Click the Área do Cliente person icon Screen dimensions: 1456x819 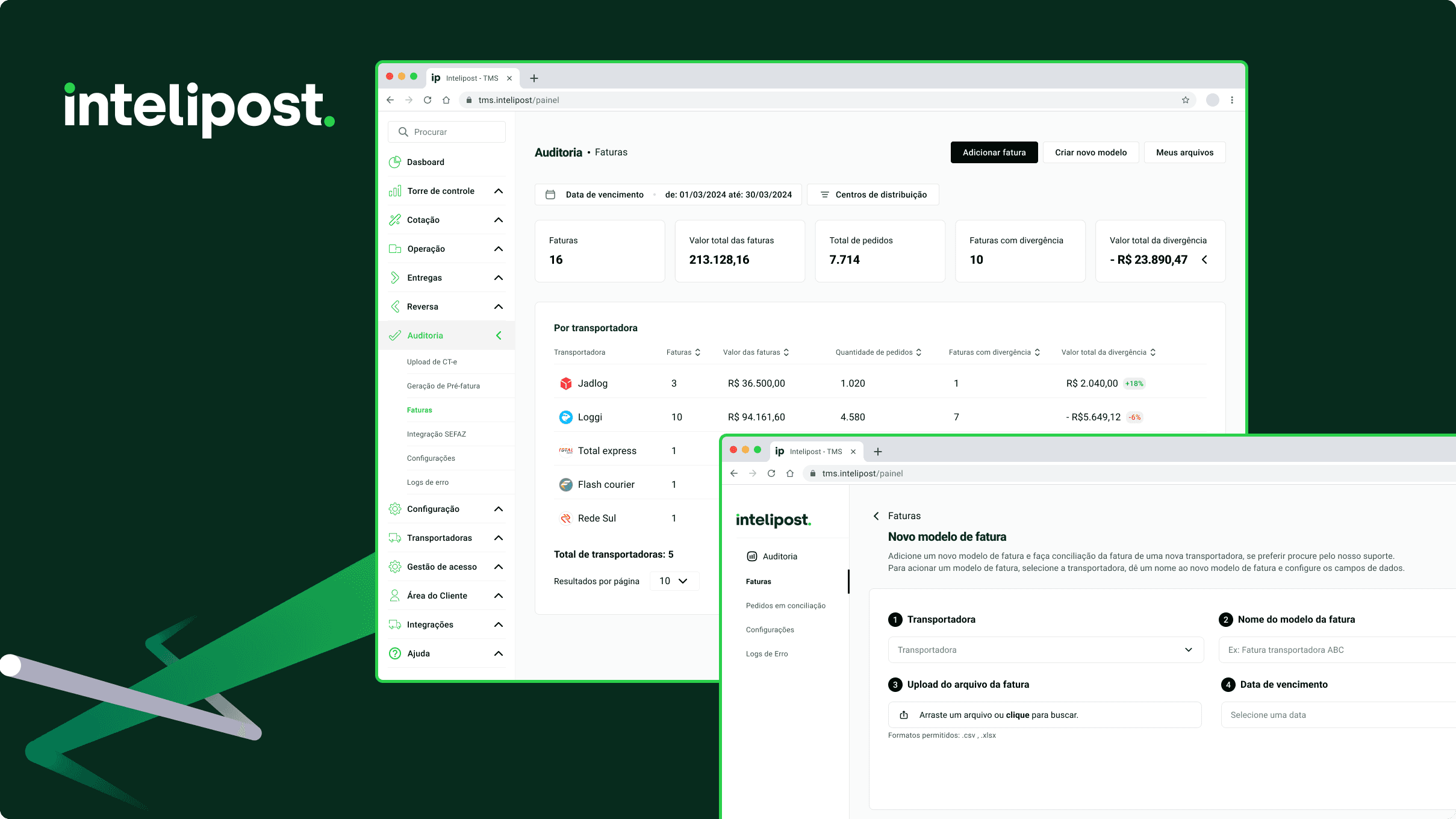tap(395, 596)
